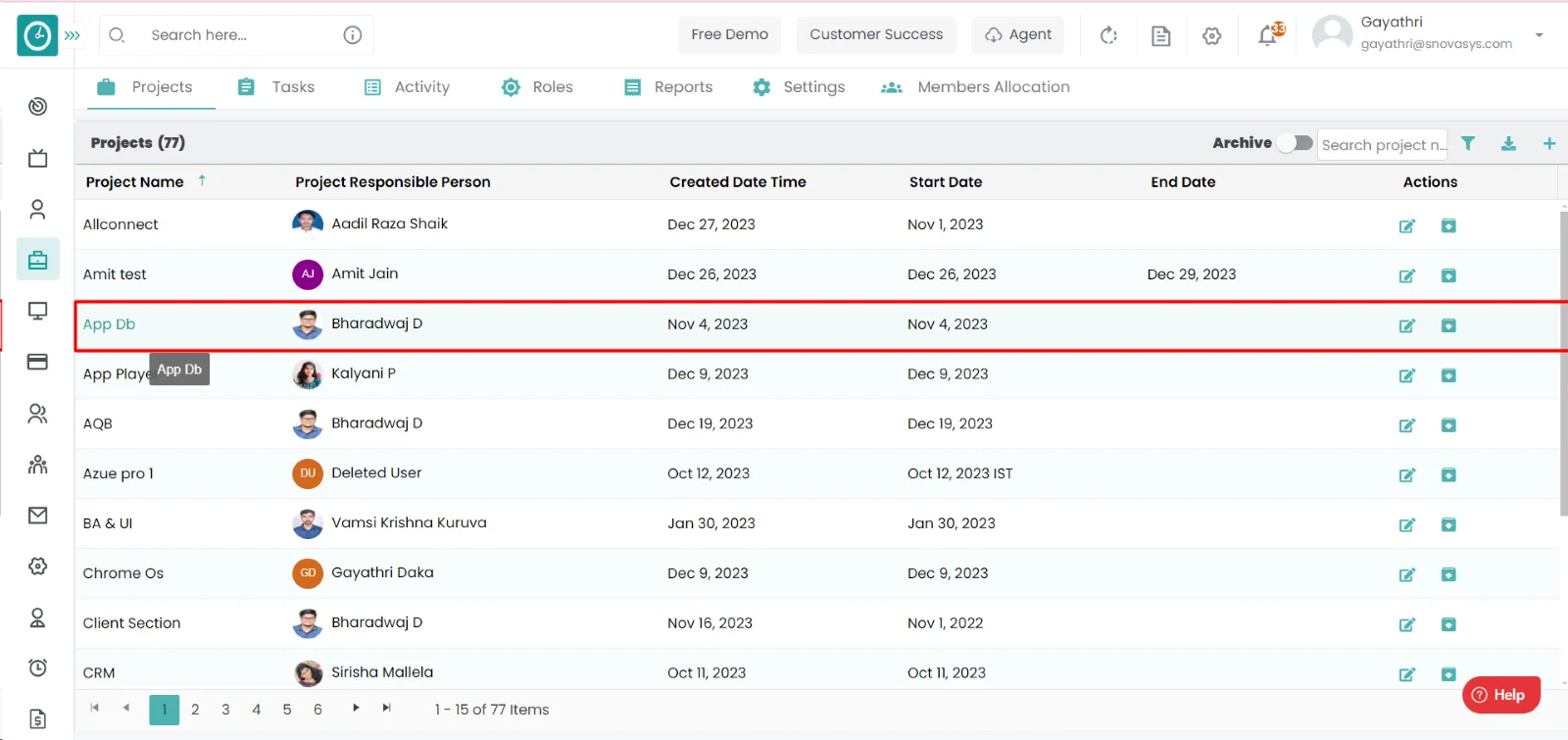
Task: Click the Gayathri profile avatar
Action: (1333, 34)
